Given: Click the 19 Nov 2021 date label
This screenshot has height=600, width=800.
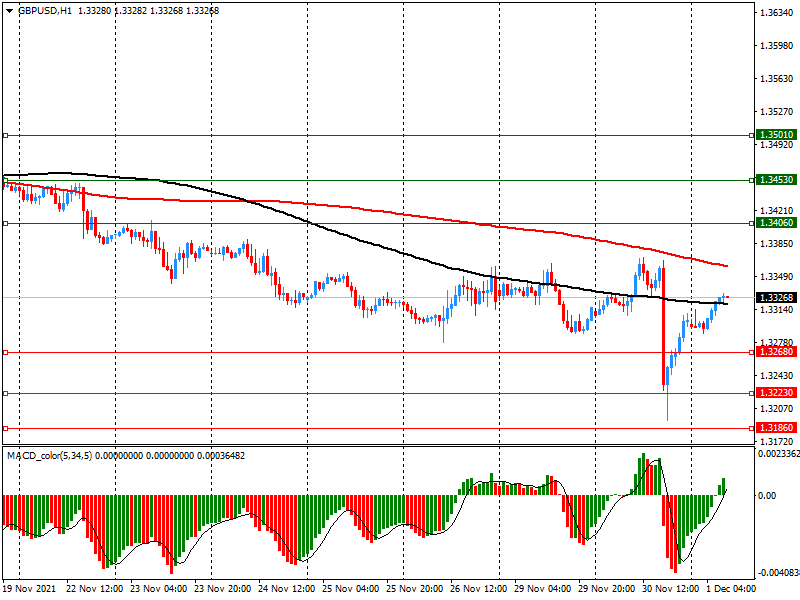Looking at the screenshot, I should (x=29, y=589).
